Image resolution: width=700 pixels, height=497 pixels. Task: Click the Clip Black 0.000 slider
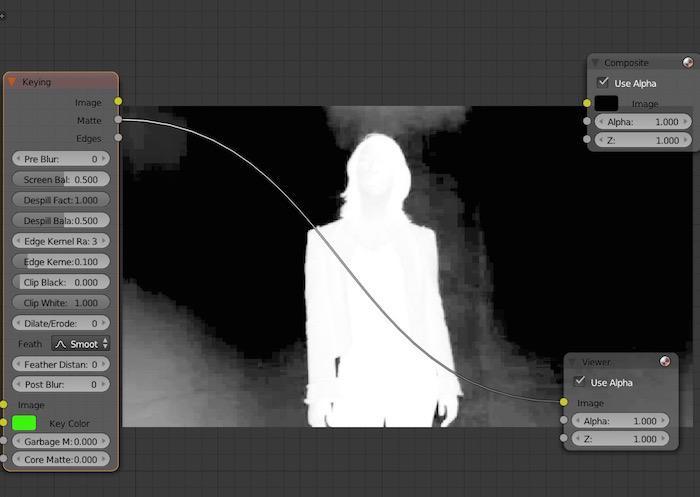61,282
